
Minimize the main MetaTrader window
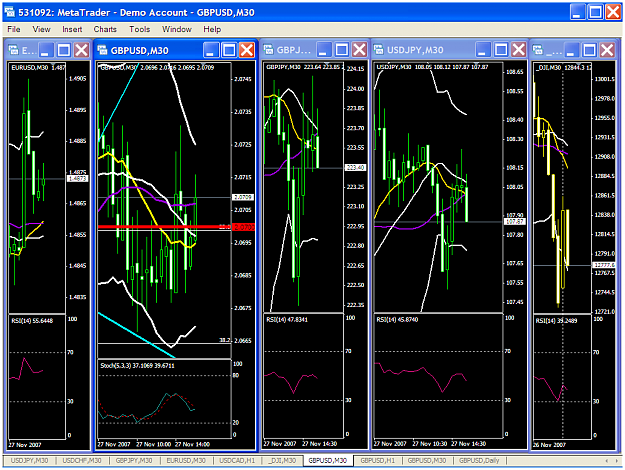tap(577, 12)
